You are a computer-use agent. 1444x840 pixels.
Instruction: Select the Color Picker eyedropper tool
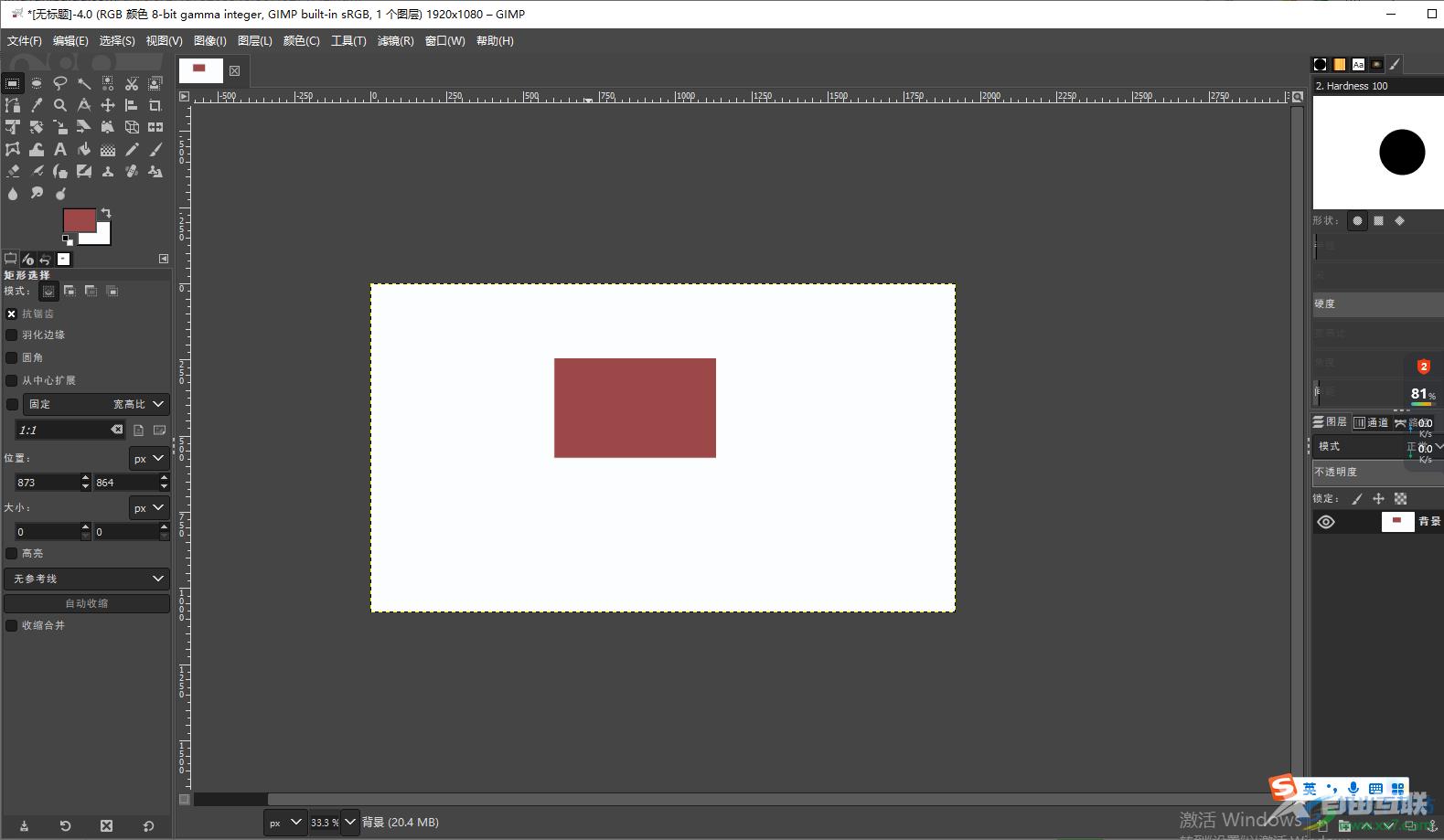[x=37, y=105]
